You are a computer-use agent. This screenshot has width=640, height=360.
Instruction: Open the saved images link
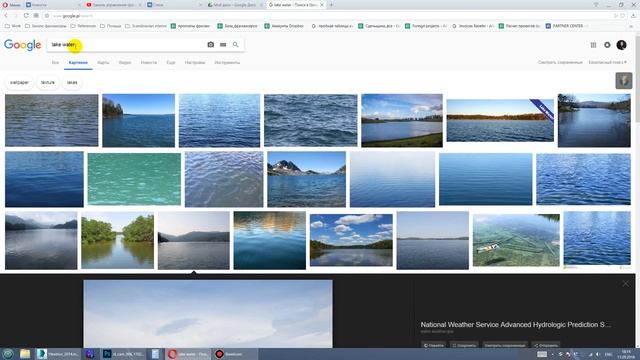click(x=560, y=62)
